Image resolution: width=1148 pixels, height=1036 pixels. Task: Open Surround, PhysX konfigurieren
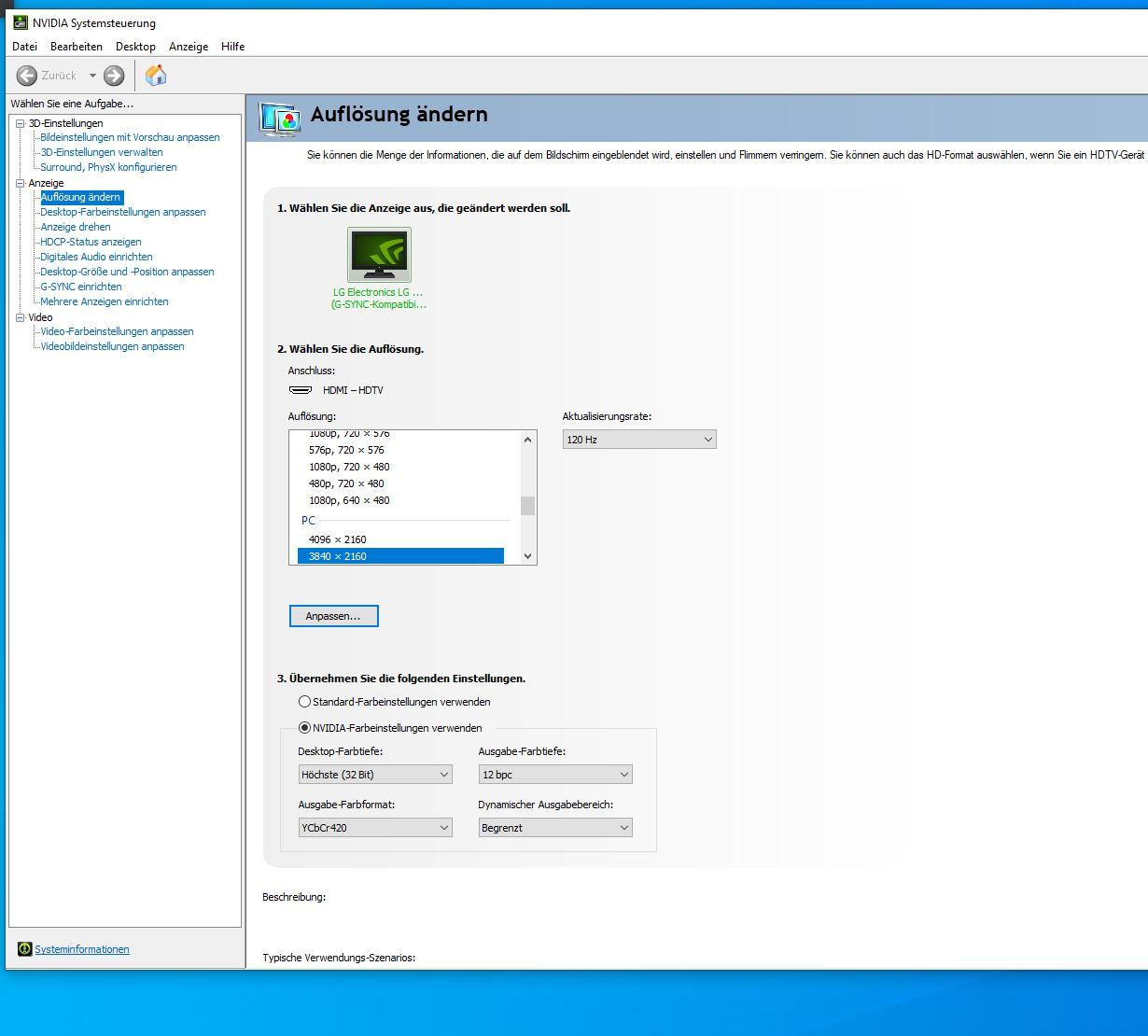tap(108, 167)
